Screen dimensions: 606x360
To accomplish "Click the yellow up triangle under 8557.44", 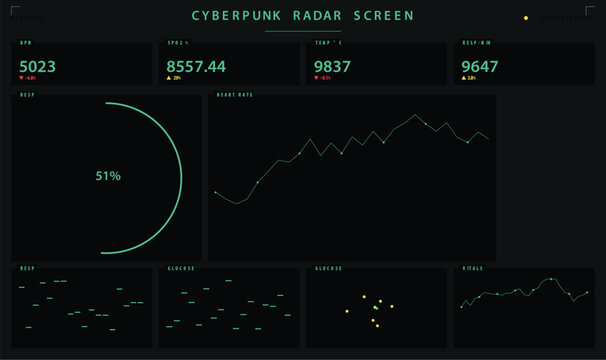I will pos(169,78).
